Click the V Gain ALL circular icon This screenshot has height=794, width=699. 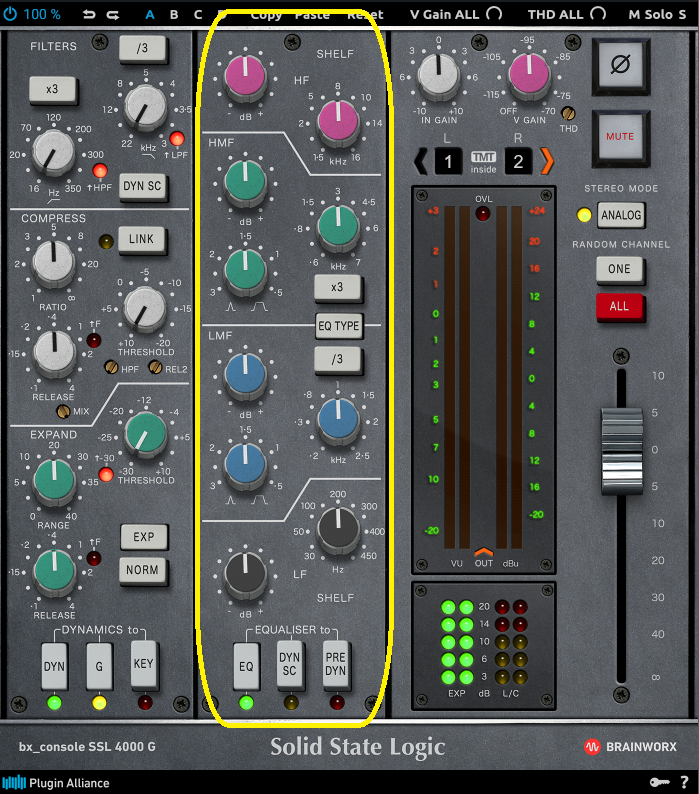494,13
